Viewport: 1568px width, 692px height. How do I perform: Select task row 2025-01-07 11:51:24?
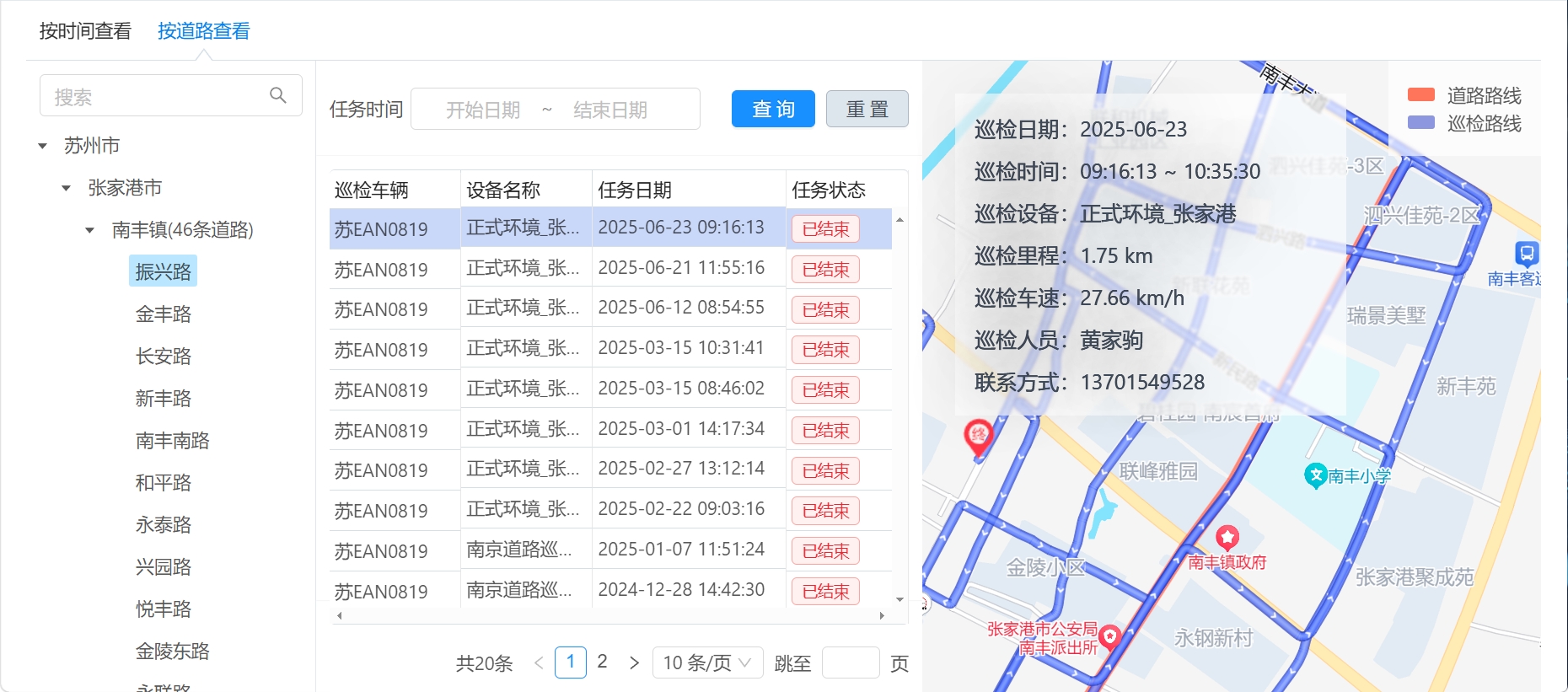pos(610,550)
